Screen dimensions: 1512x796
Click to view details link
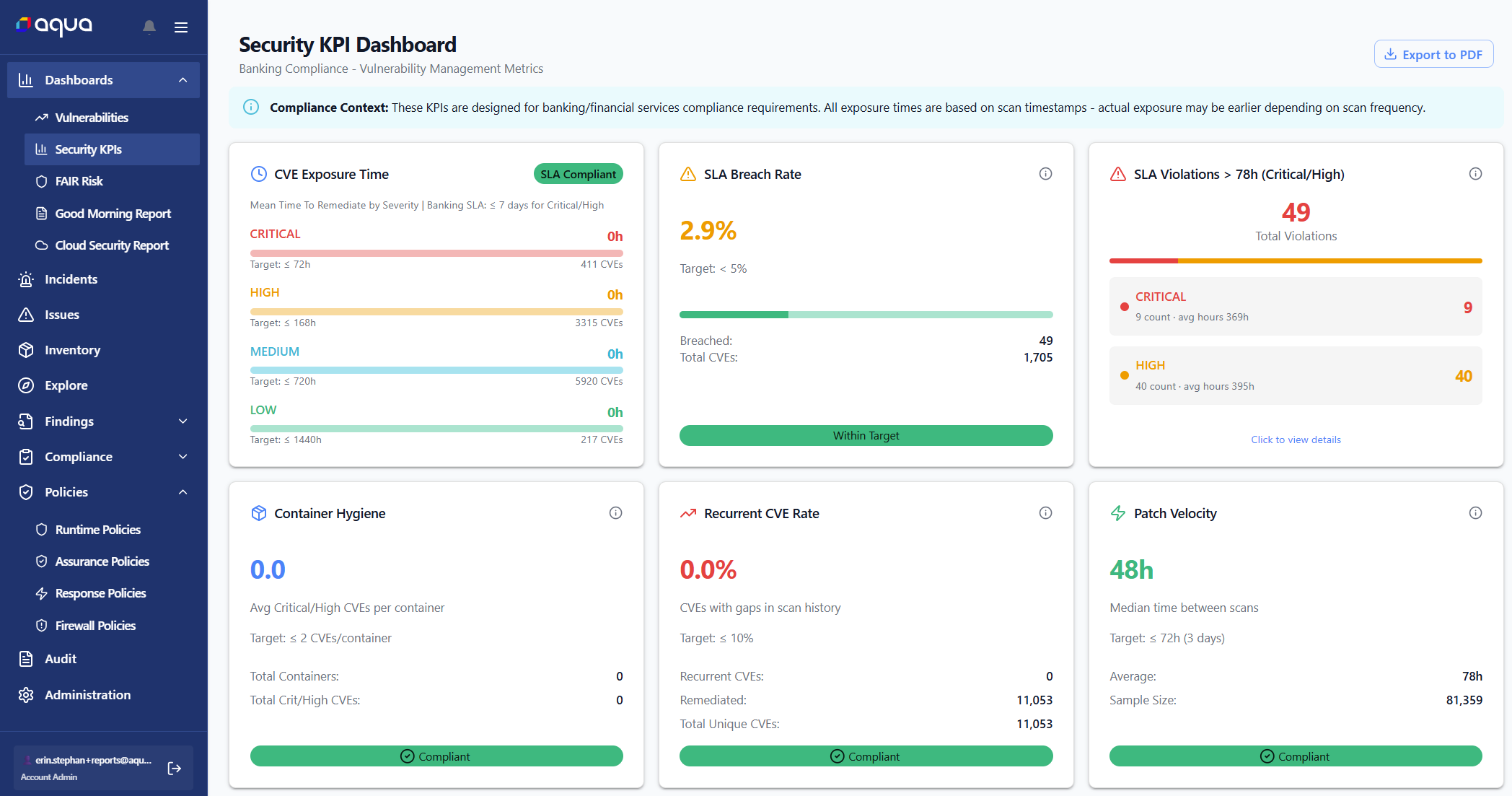pyautogui.click(x=1296, y=439)
